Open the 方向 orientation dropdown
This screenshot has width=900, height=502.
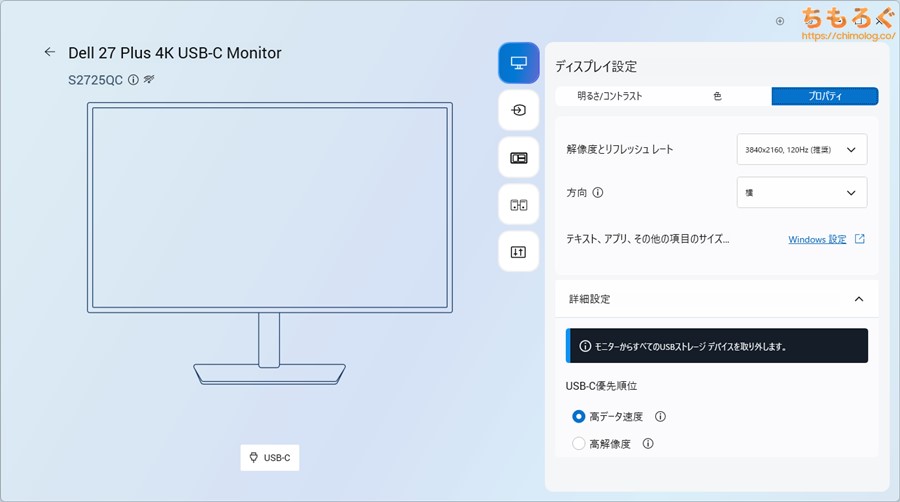pos(801,192)
